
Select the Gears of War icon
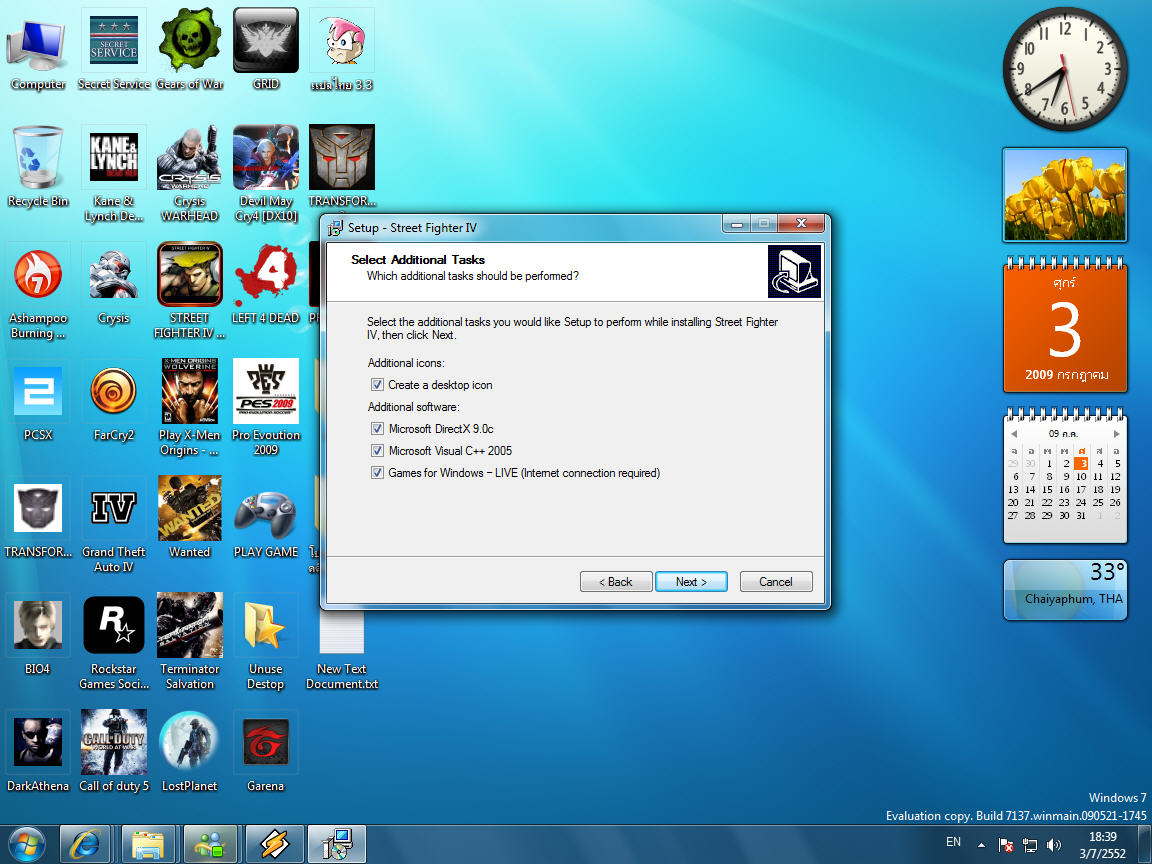point(190,50)
